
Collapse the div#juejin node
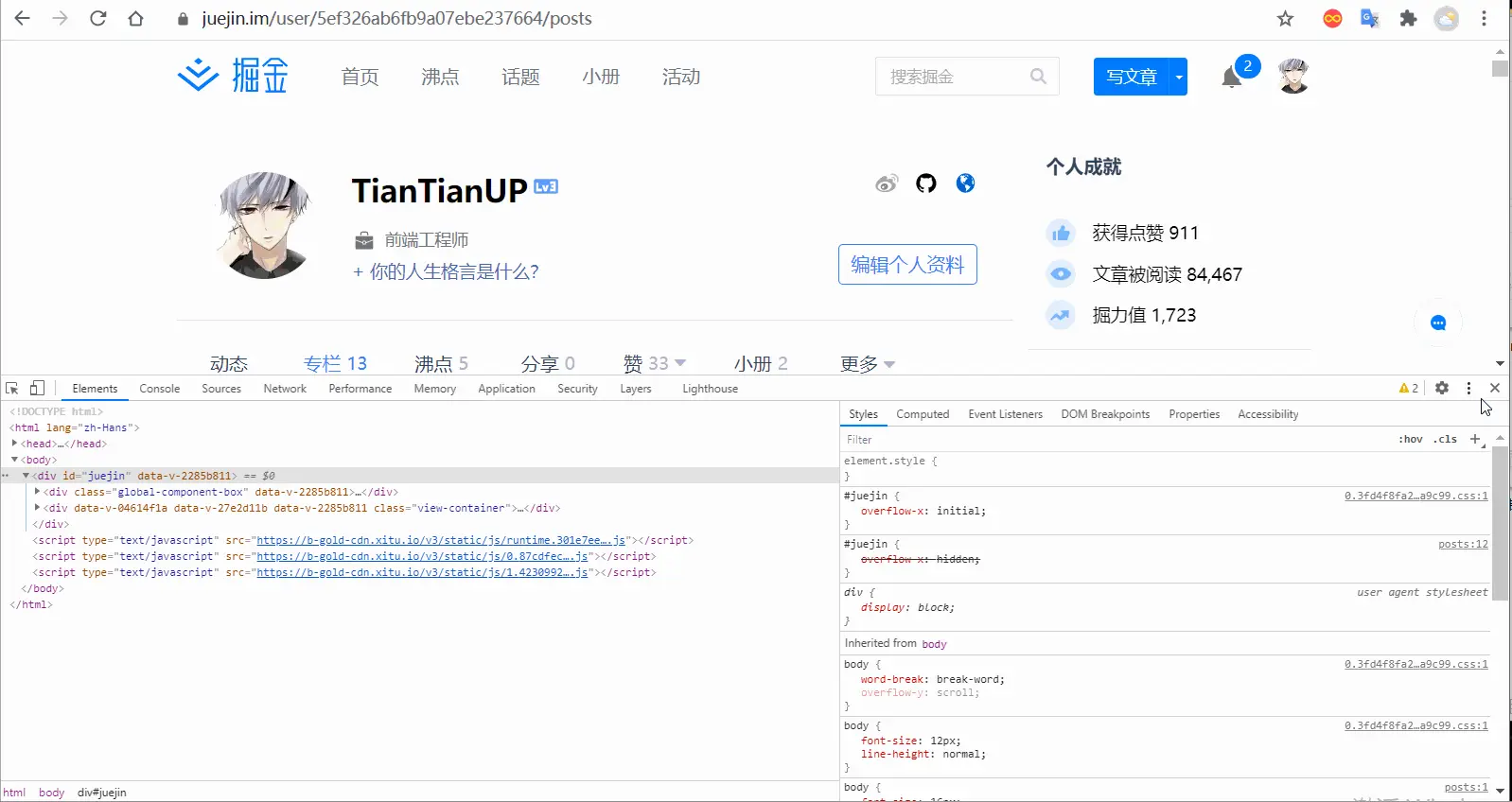(x=26, y=475)
